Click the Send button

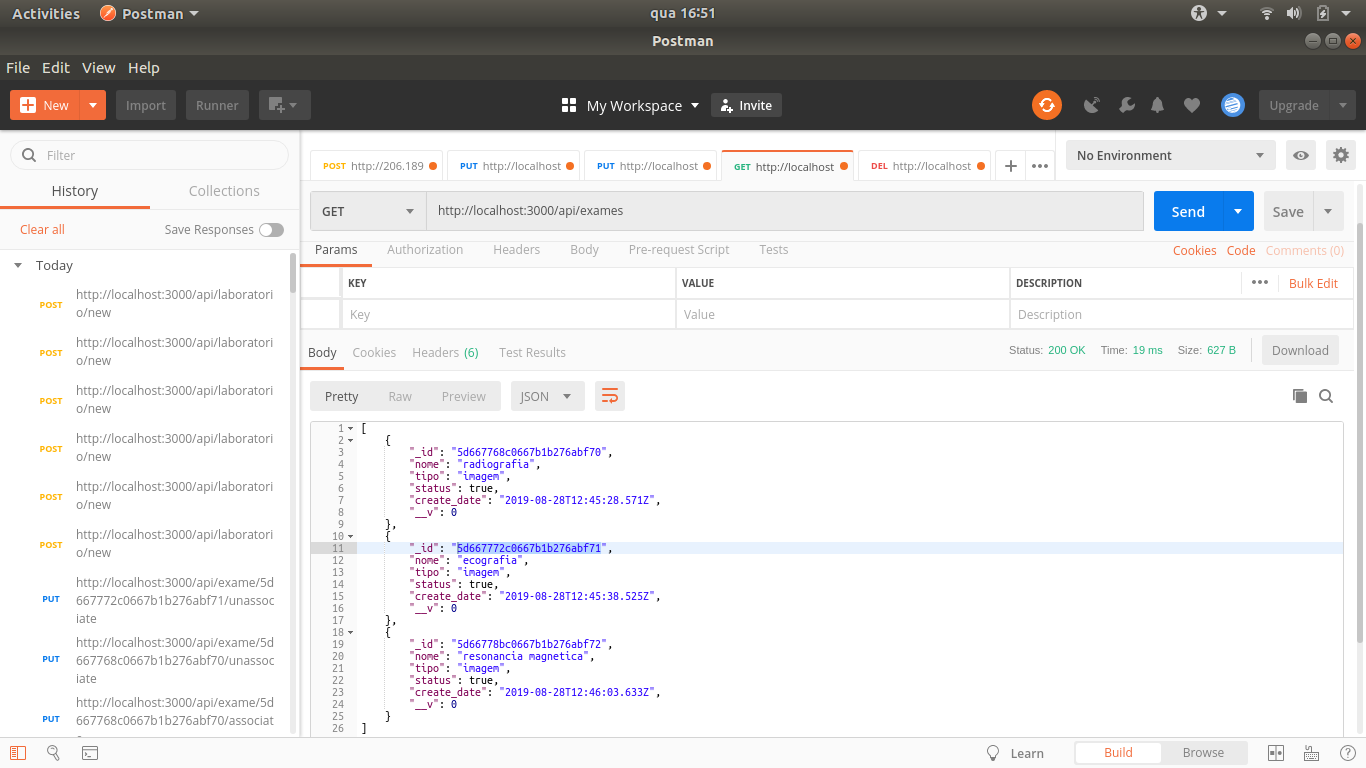(1187, 211)
